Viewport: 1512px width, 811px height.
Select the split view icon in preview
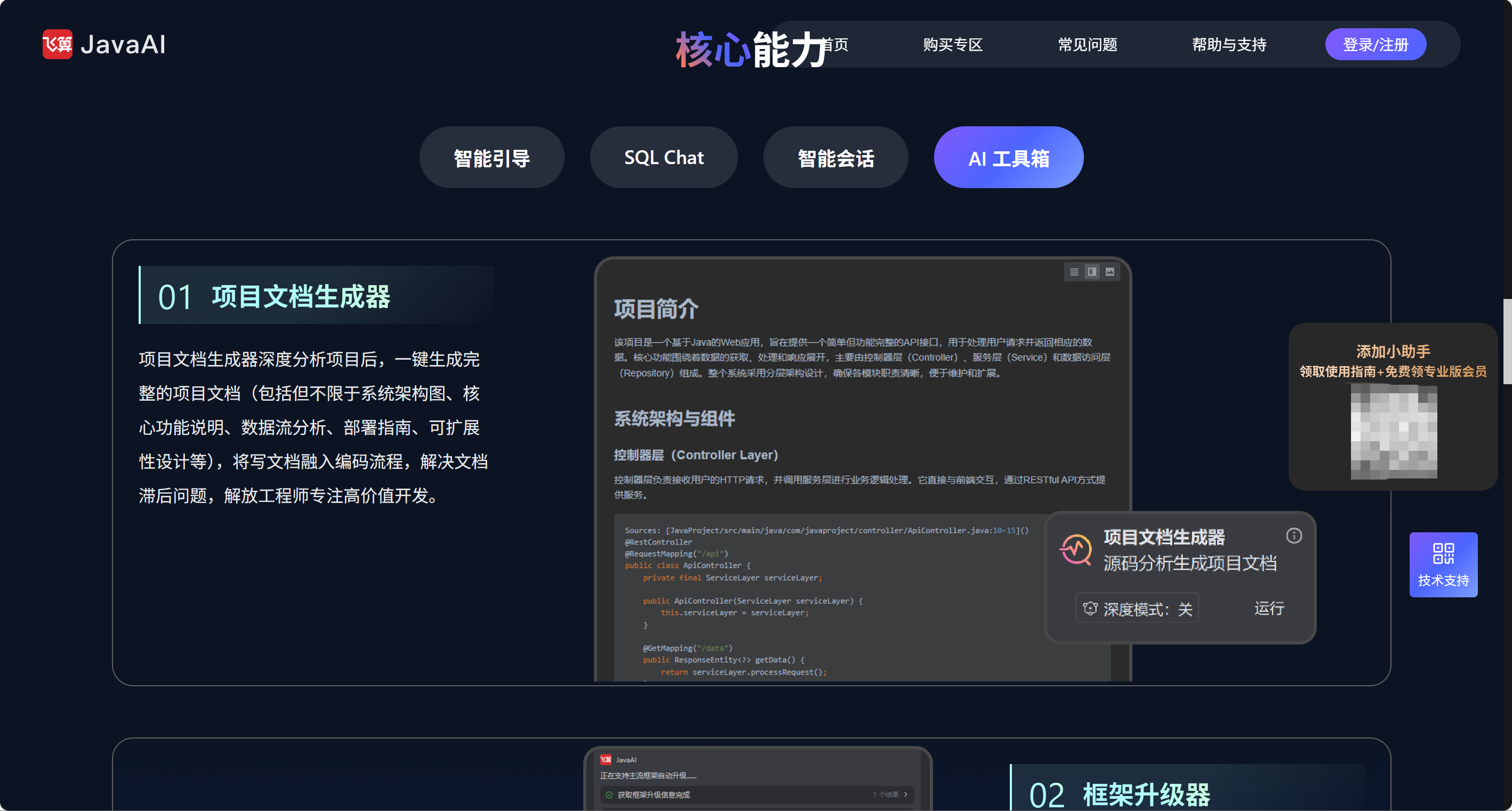pos(1092,272)
